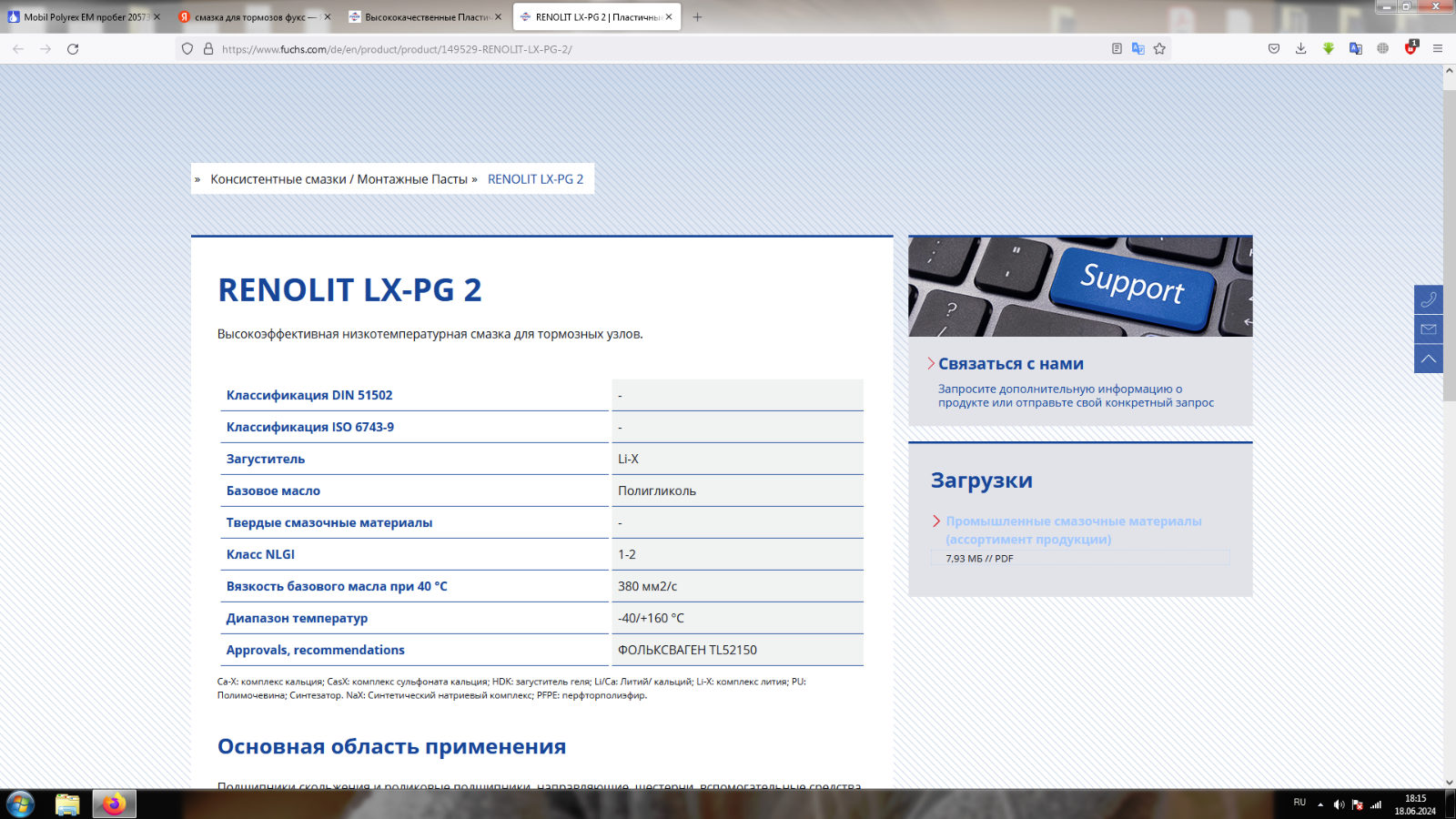This screenshot has width=1456, height=819.
Task: Switch the RU input language indicator
Action: (x=1299, y=803)
